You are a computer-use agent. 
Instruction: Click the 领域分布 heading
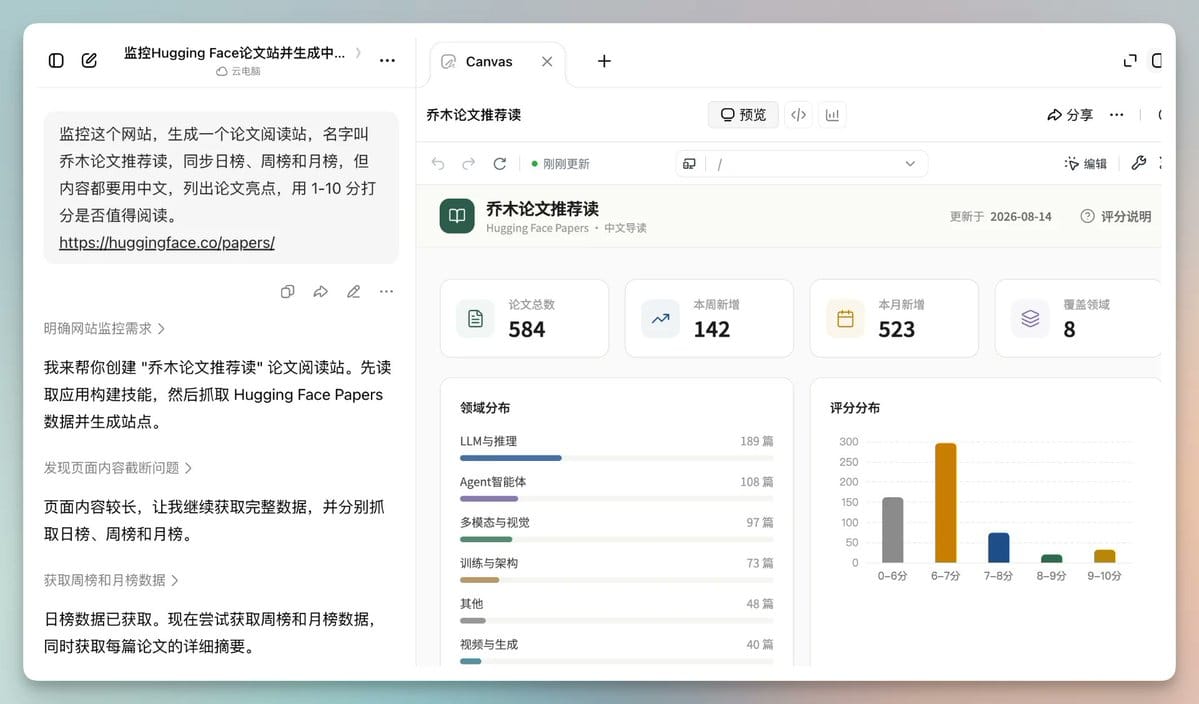click(485, 407)
